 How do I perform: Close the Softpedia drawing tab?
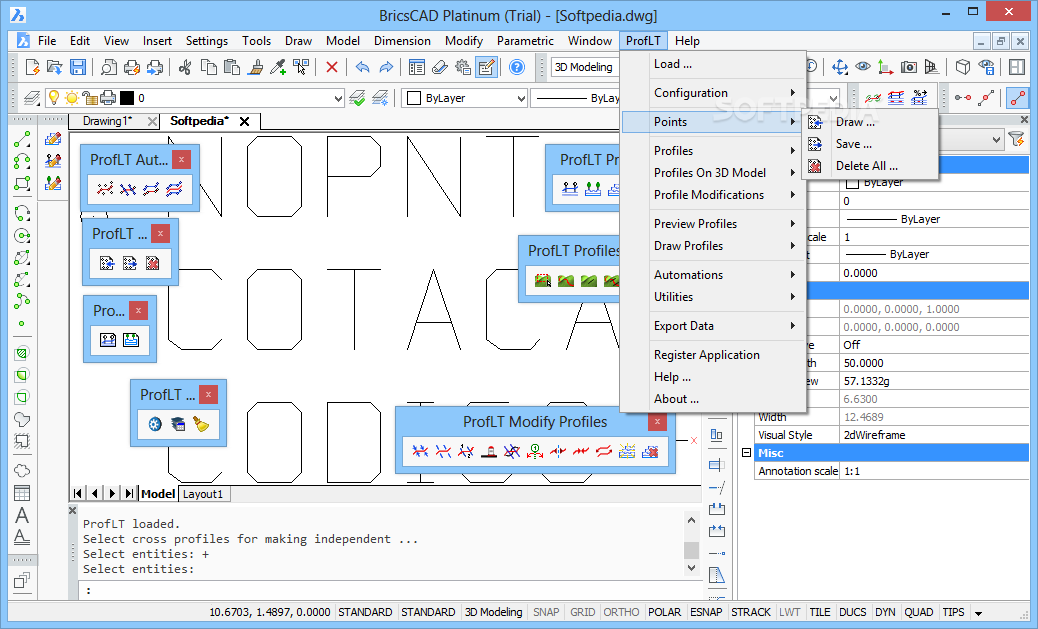coord(244,121)
